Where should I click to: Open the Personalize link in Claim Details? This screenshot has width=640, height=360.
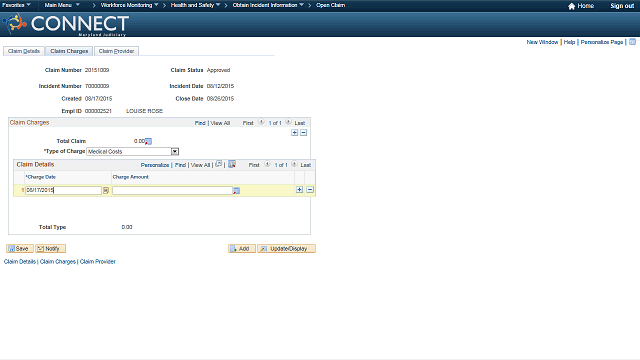click(155, 165)
